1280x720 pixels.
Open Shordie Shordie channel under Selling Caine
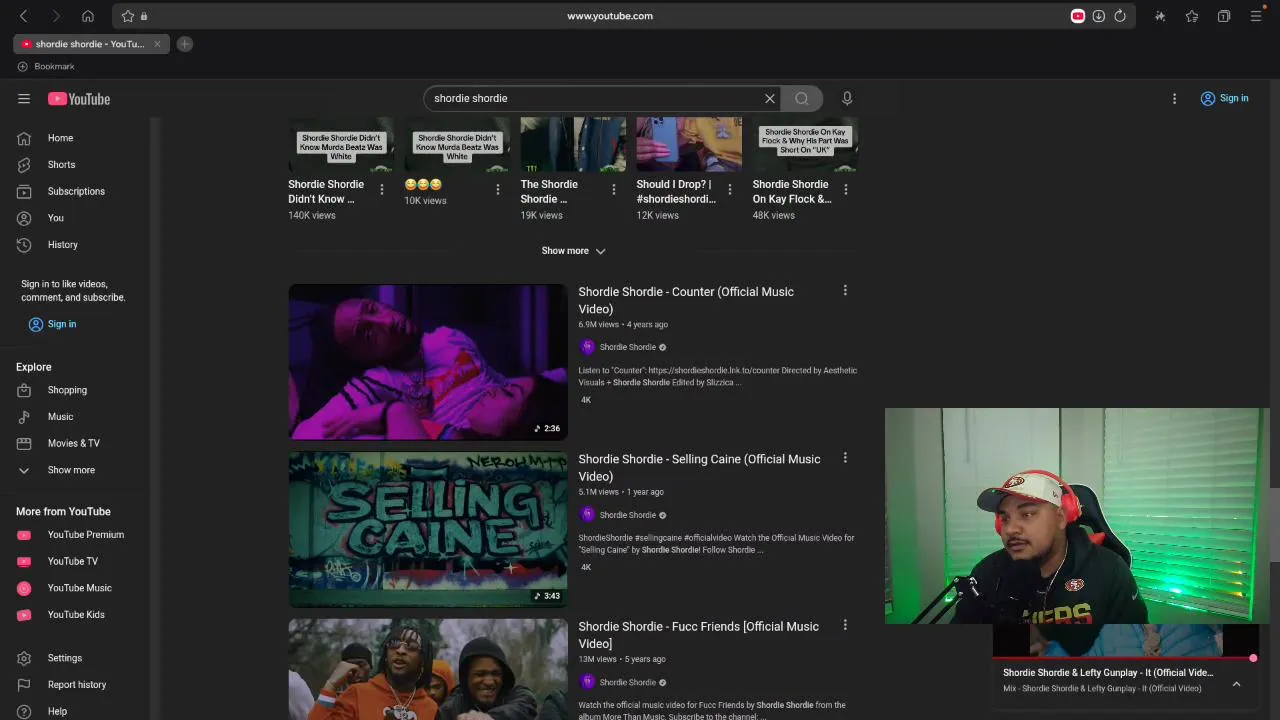[627, 515]
